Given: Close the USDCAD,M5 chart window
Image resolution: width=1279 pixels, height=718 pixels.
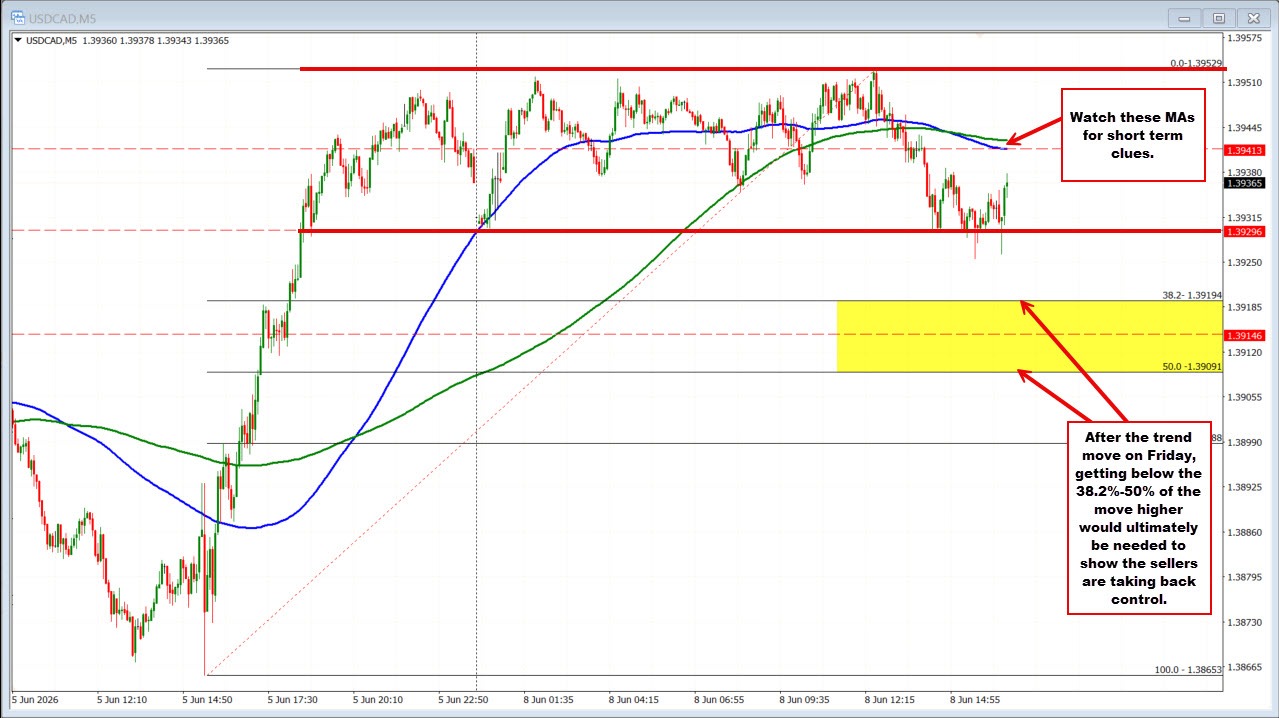Looking at the screenshot, I should 1253,17.
